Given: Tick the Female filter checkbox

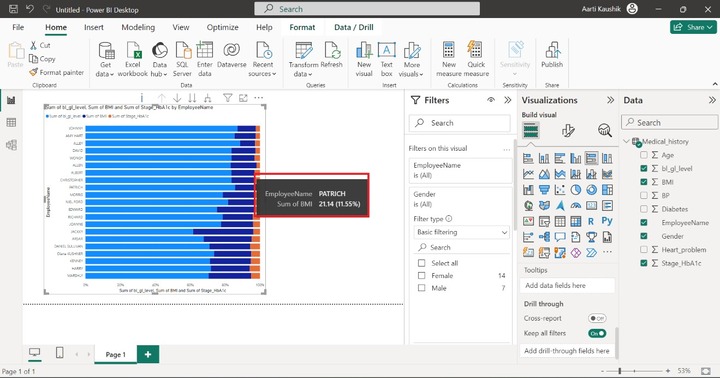Looking at the screenshot, I should pos(422,276).
